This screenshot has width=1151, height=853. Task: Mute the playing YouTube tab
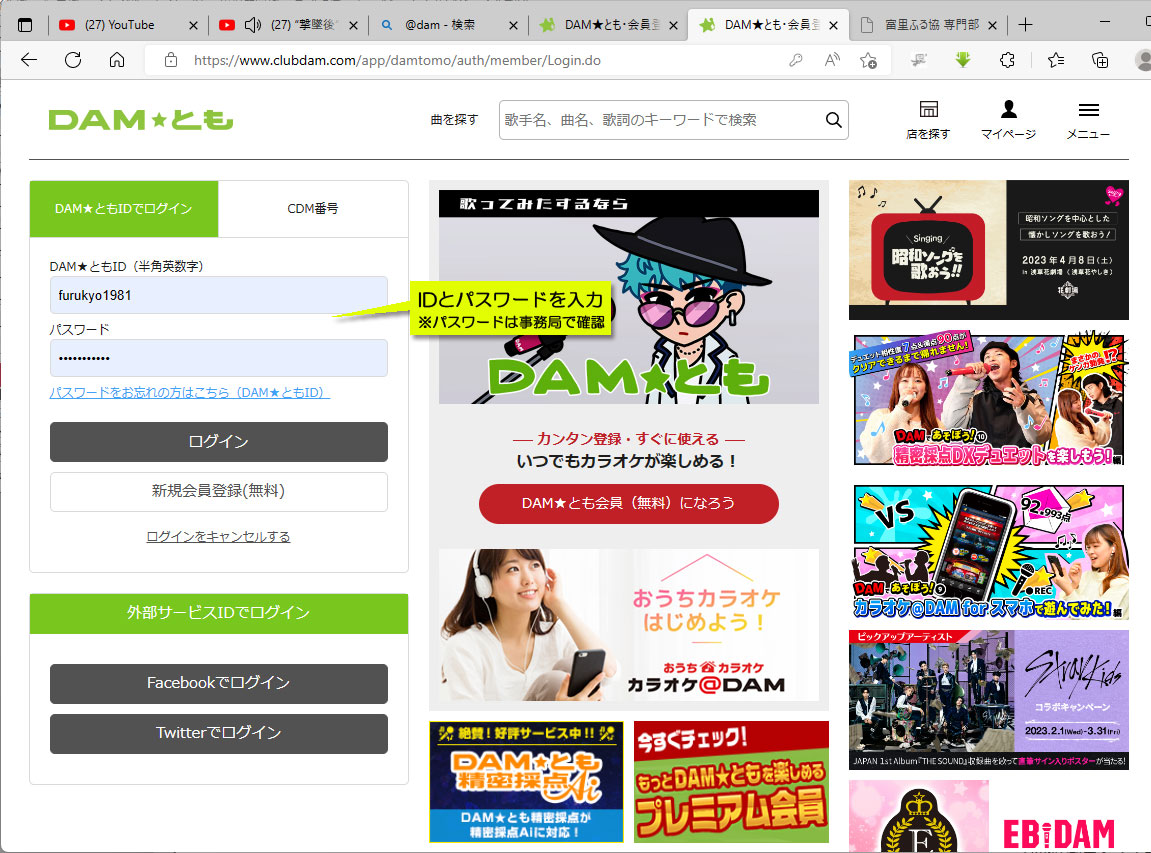[253, 25]
